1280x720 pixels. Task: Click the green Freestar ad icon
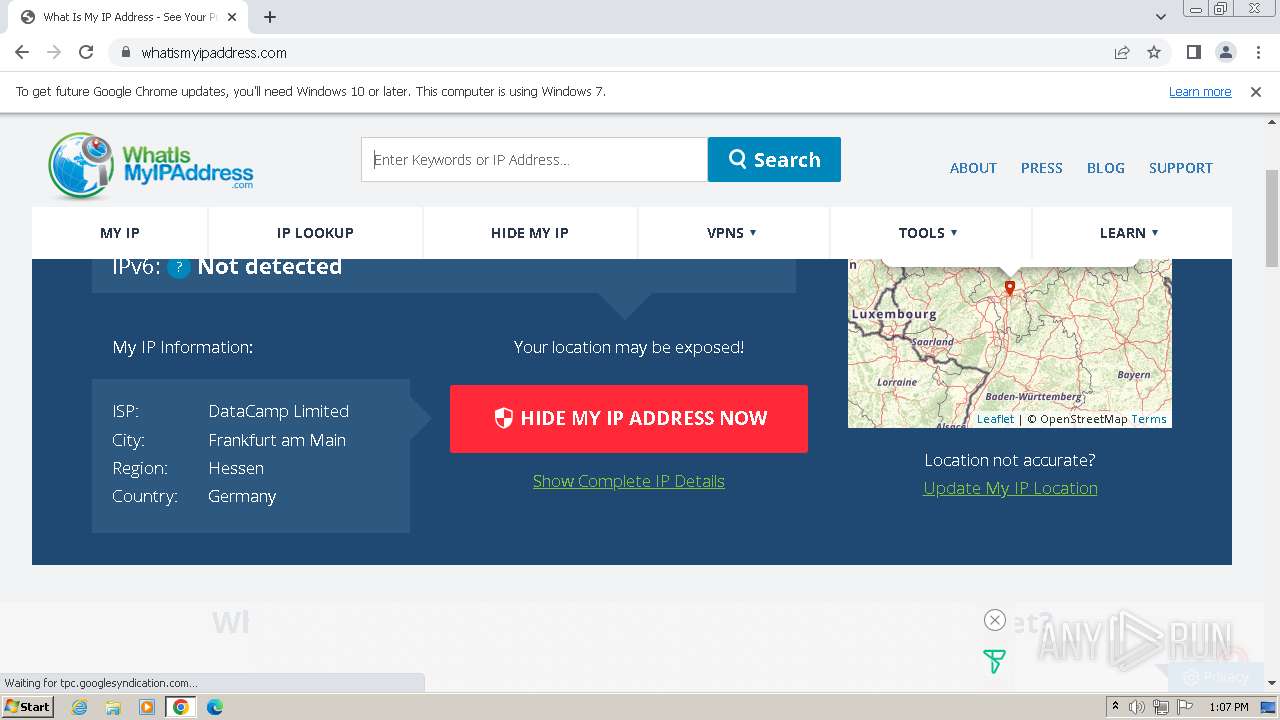pos(994,661)
